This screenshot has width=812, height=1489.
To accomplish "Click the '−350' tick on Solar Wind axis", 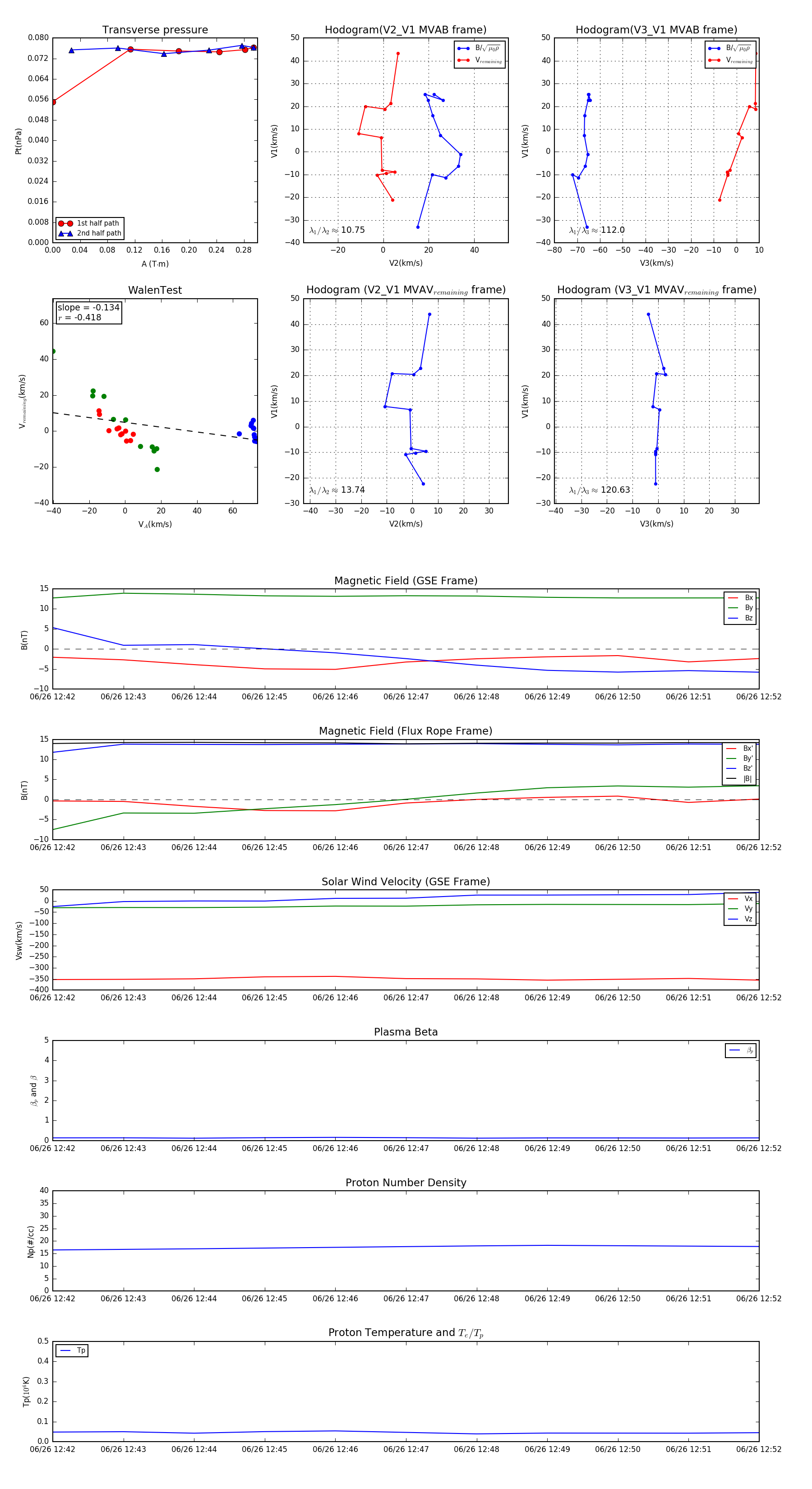I will tap(38, 979).
